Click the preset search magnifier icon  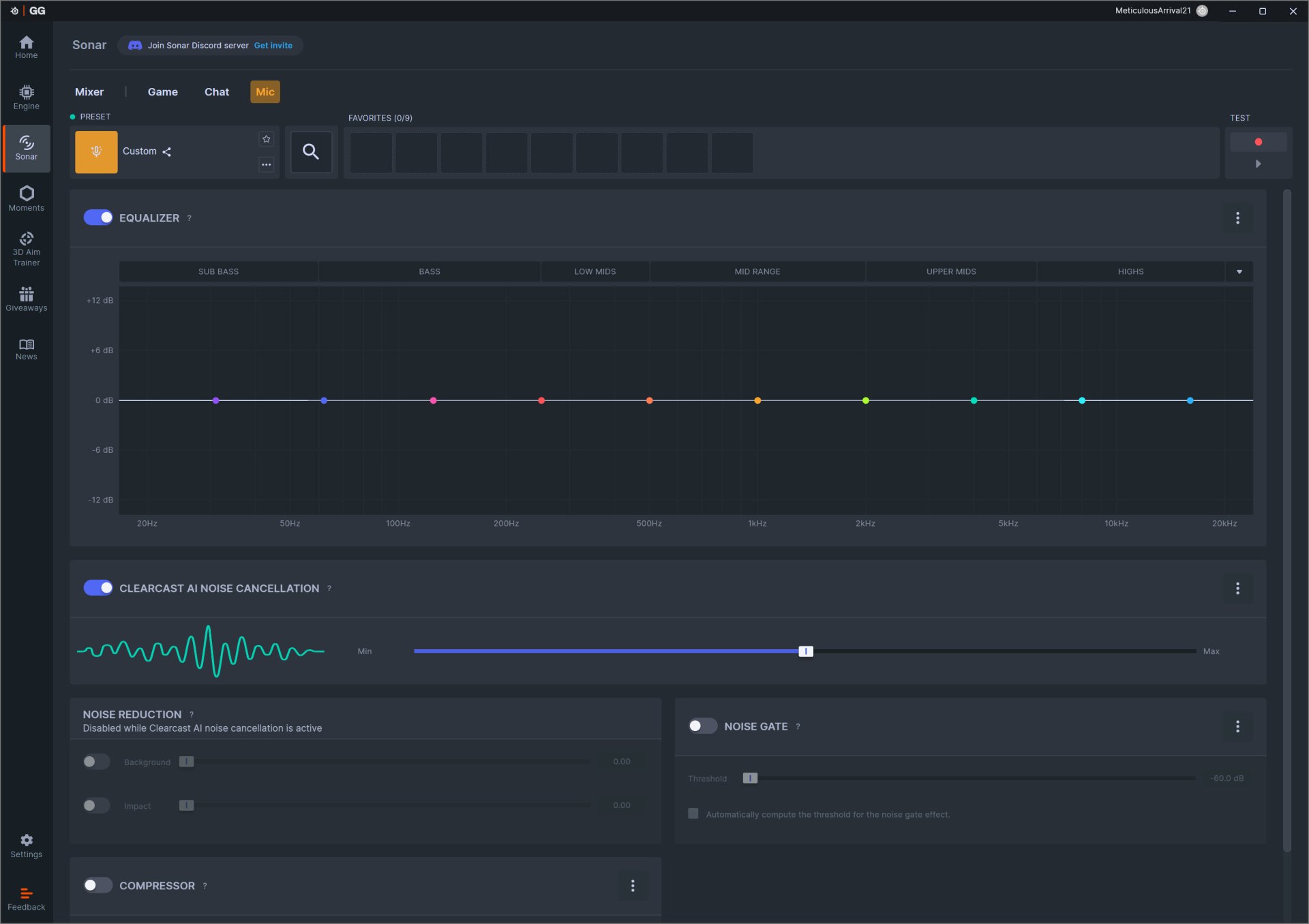click(x=311, y=152)
